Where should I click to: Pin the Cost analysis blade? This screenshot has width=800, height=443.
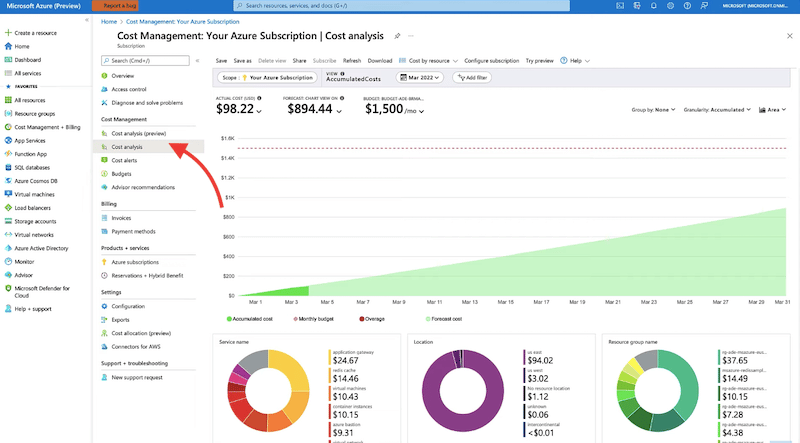[x=397, y=36]
